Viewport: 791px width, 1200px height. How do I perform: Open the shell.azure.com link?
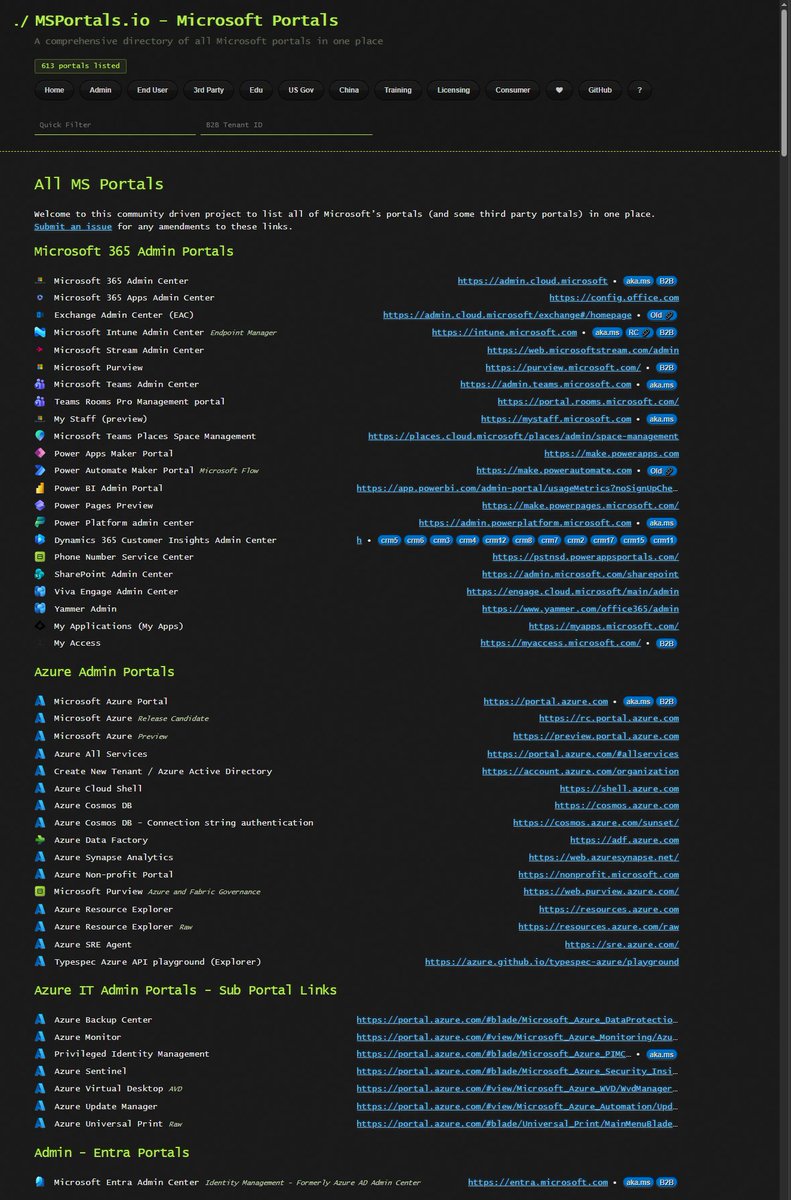(619, 788)
